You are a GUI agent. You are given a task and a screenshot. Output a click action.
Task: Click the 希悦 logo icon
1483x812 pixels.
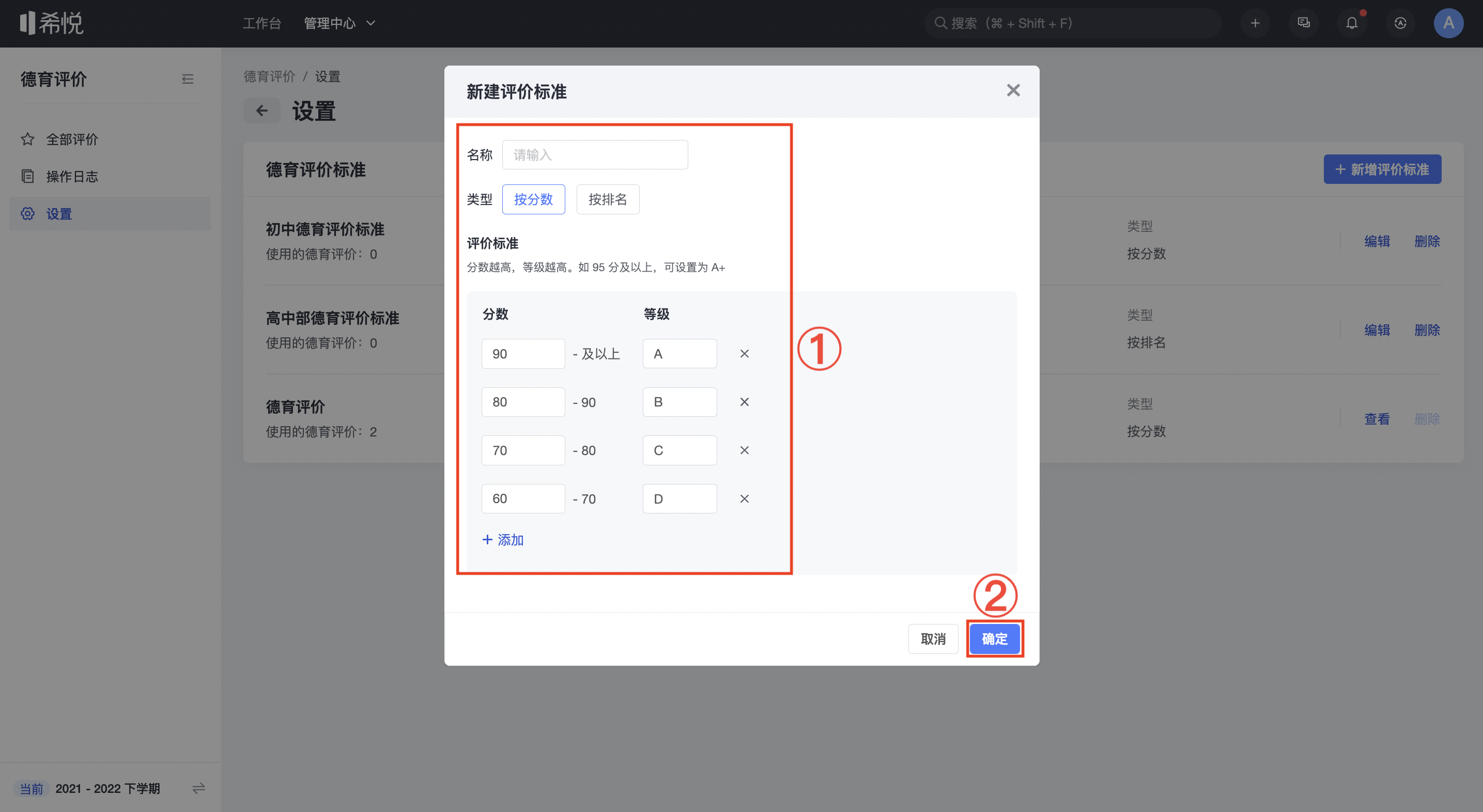coord(51,23)
